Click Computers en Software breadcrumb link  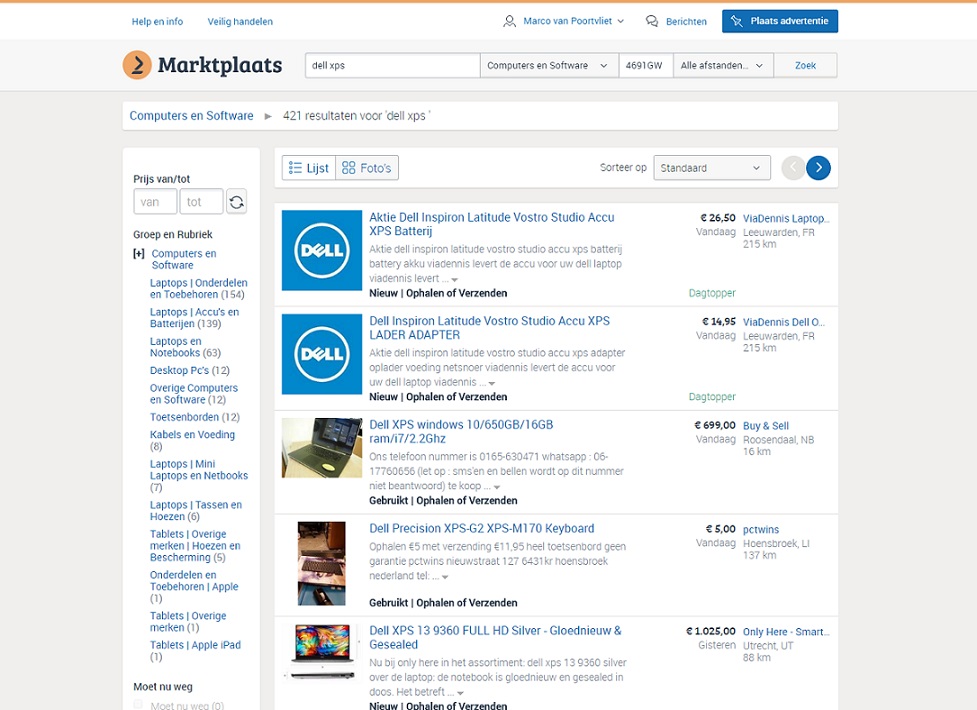tap(191, 115)
